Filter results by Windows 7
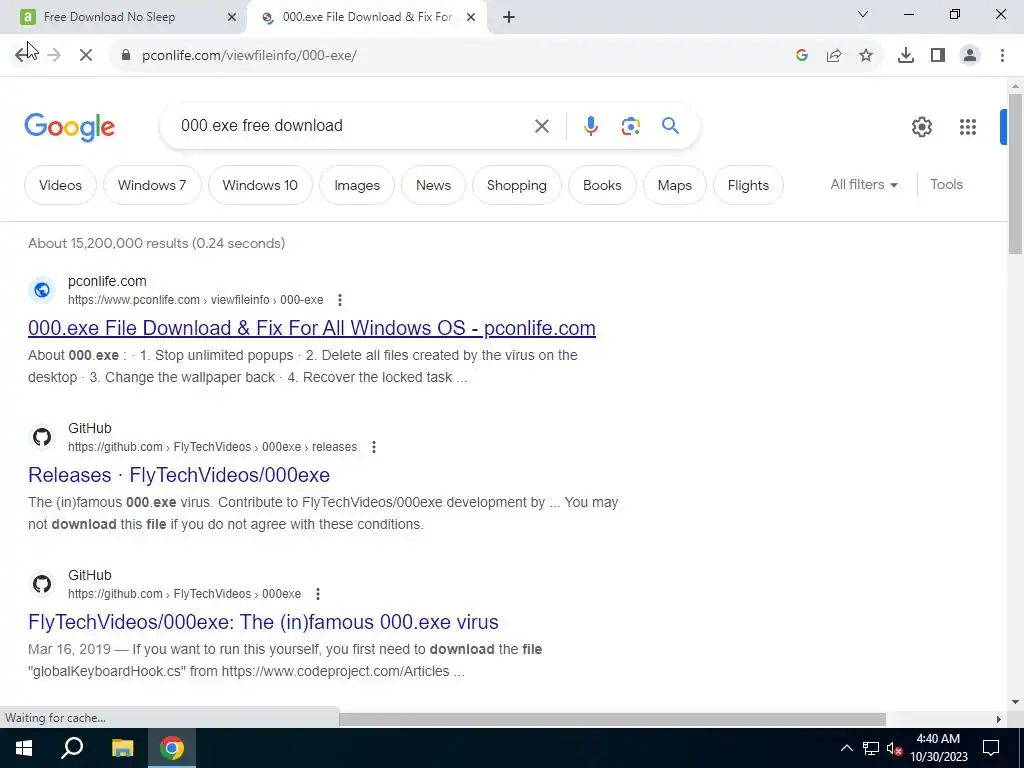The image size is (1024, 768). pos(152,185)
